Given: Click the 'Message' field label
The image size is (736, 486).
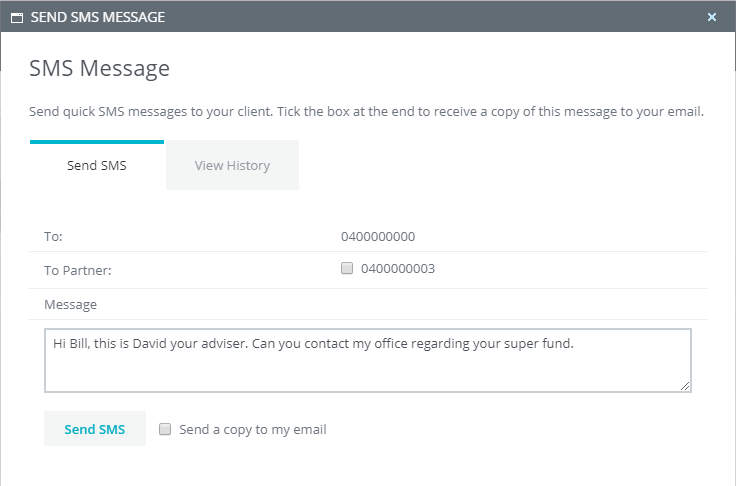Looking at the screenshot, I should click(70, 304).
